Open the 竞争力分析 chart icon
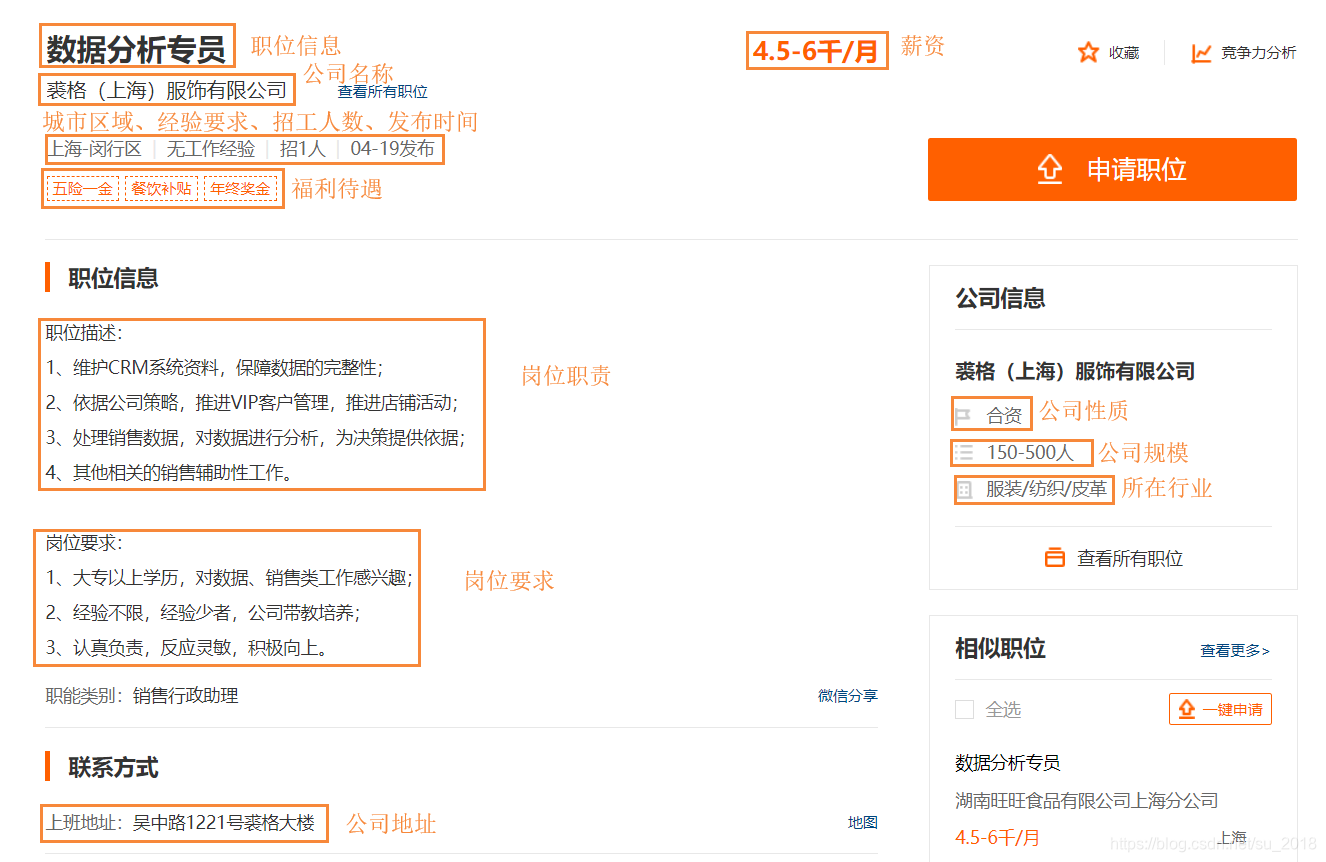1326x862 pixels. [1201, 53]
